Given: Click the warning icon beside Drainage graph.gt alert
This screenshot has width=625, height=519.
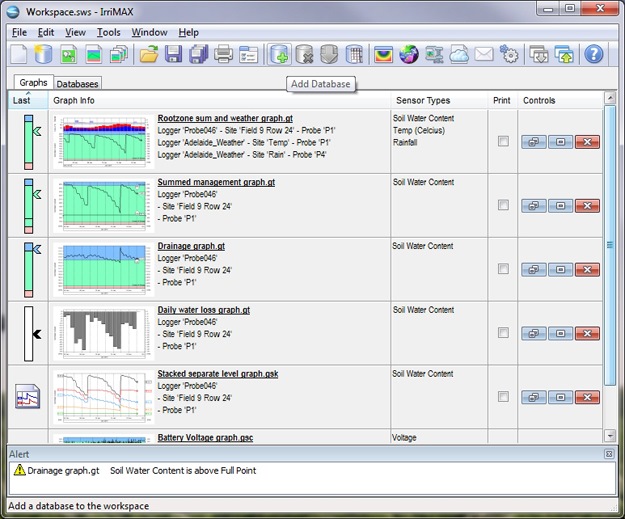Looking at the screenshot, I should [19, 470].
